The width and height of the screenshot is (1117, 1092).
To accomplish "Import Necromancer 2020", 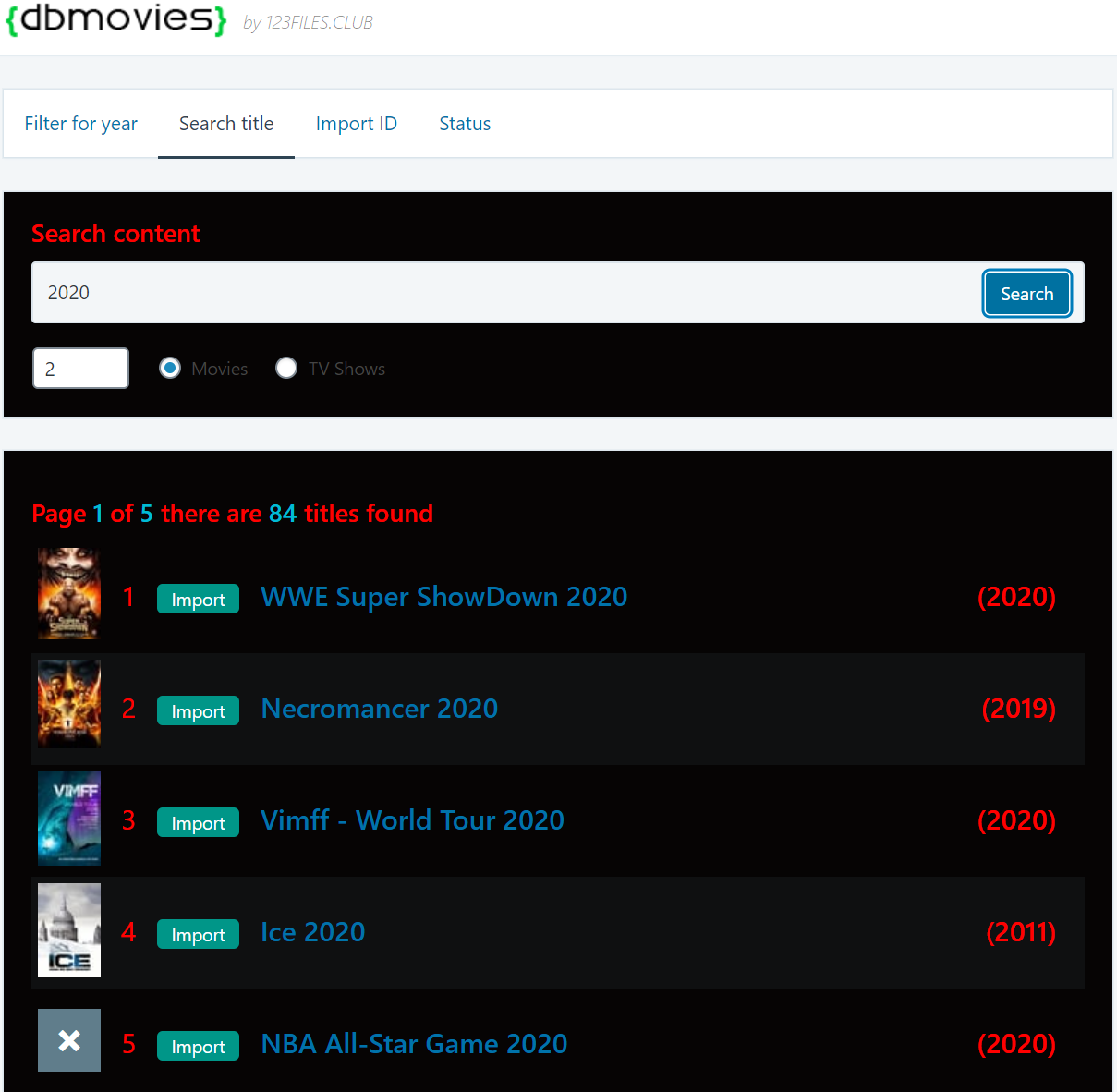I will (198, 710).
